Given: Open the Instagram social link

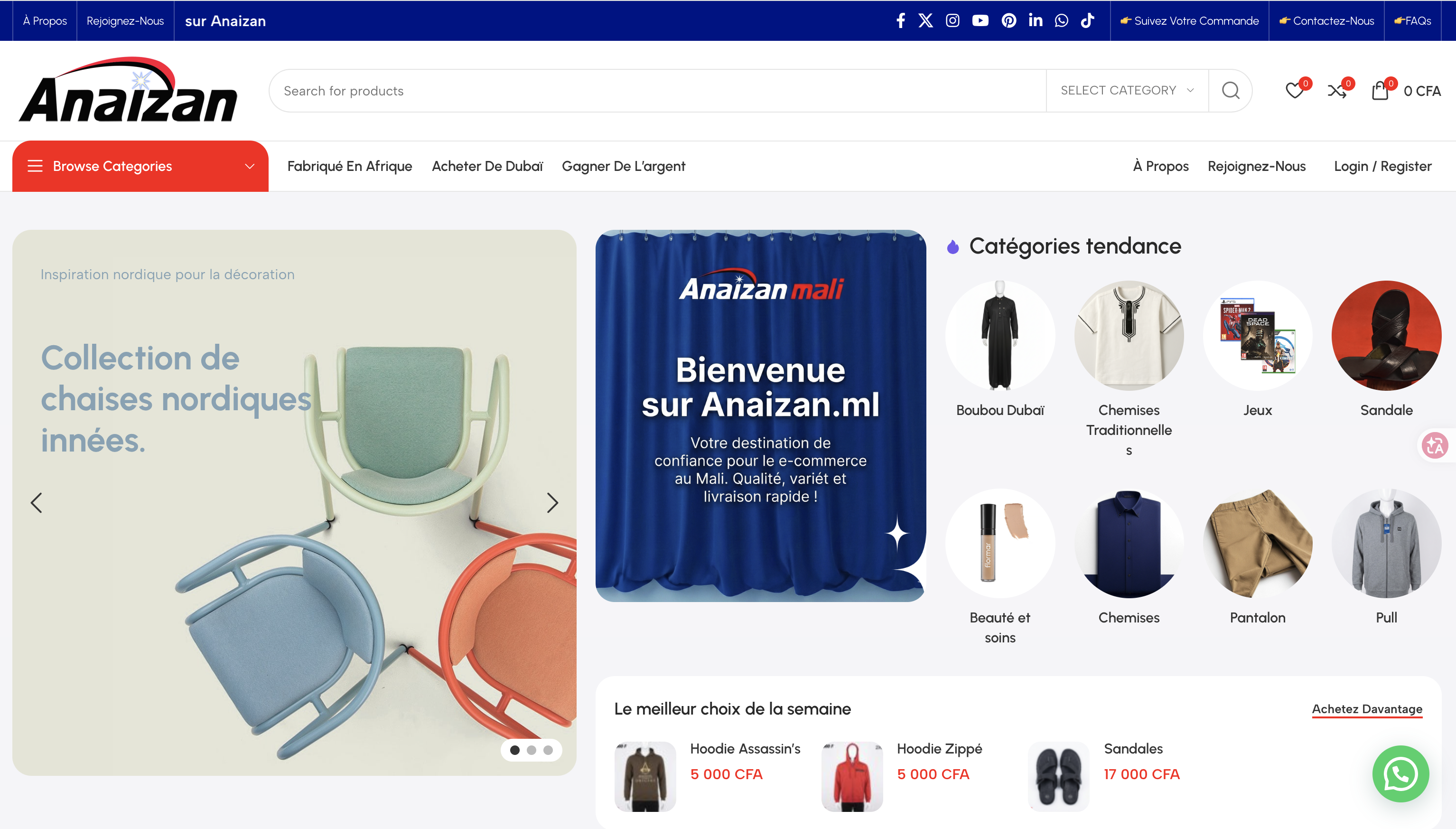Looking at the screenshot, I should 952,21.
